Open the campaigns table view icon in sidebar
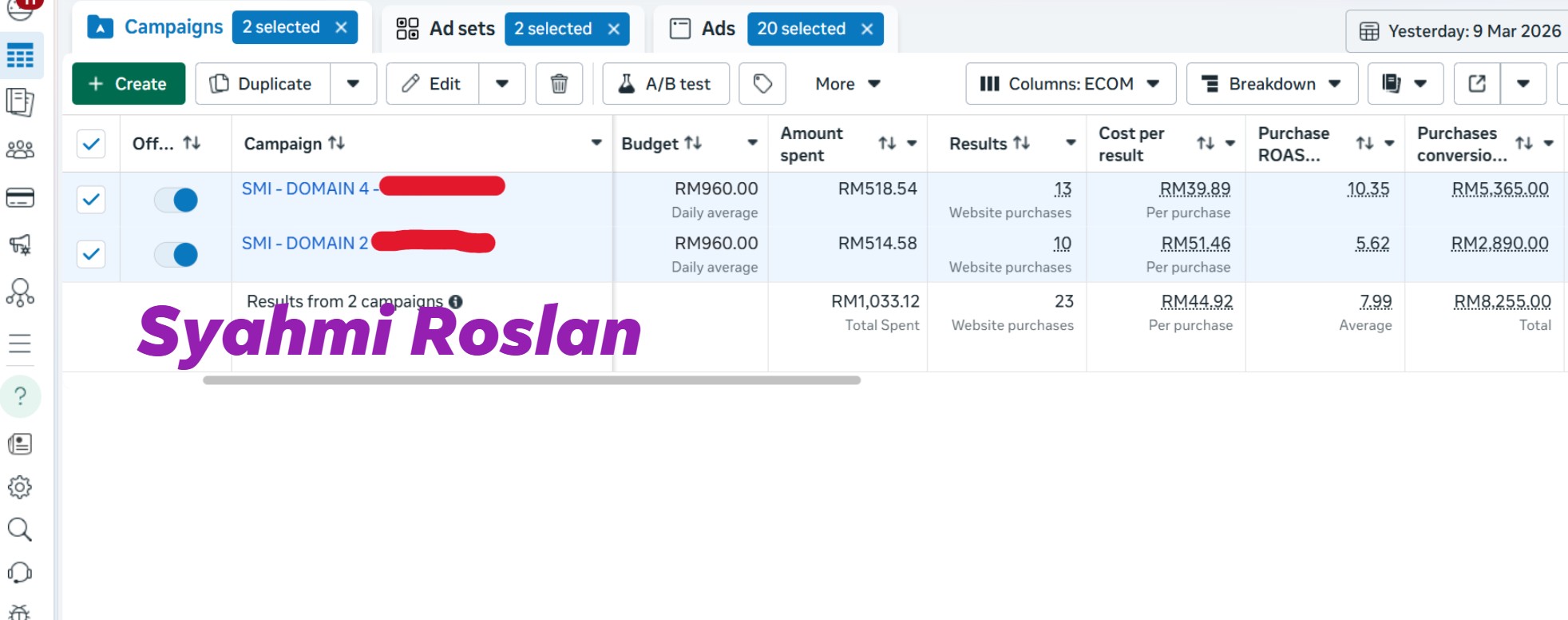 (20, 56)
